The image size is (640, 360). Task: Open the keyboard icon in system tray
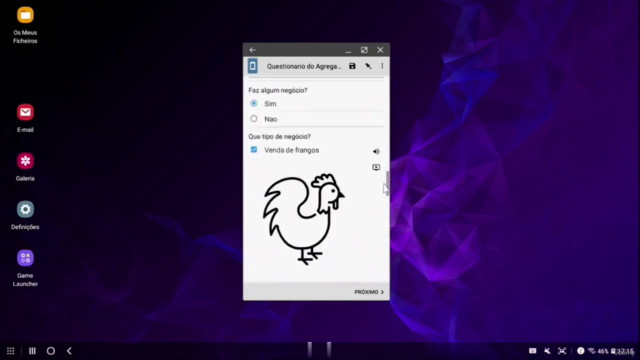coord(533,351)
